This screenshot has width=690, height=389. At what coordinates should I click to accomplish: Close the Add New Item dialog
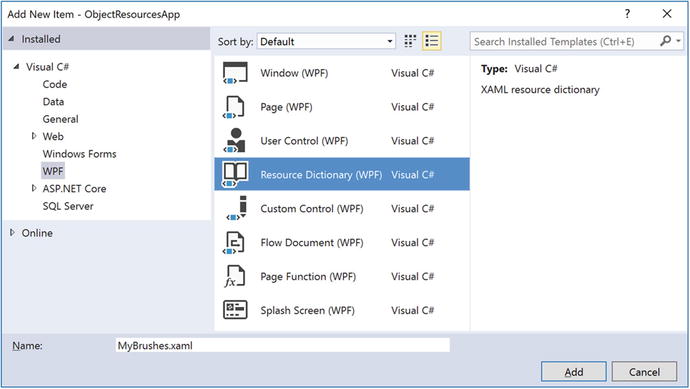(x=667, y=14)
